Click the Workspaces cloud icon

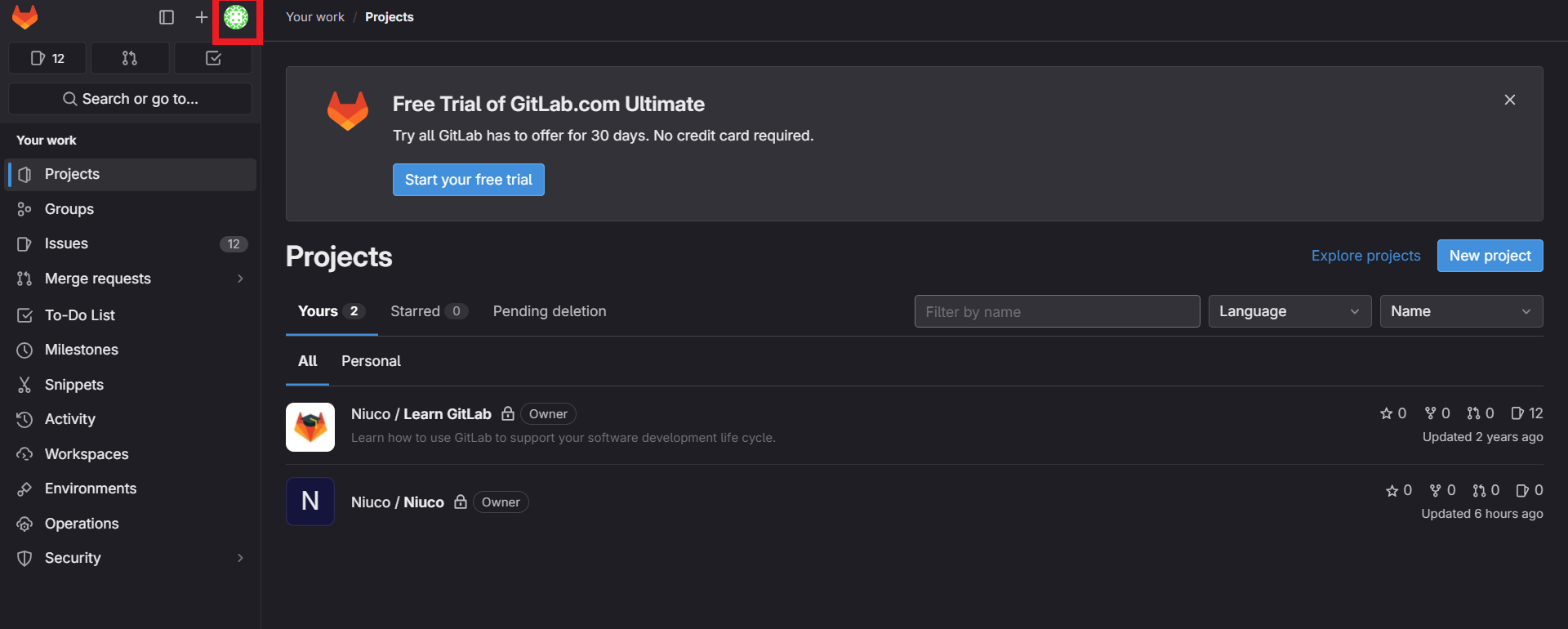click(24, 454)
